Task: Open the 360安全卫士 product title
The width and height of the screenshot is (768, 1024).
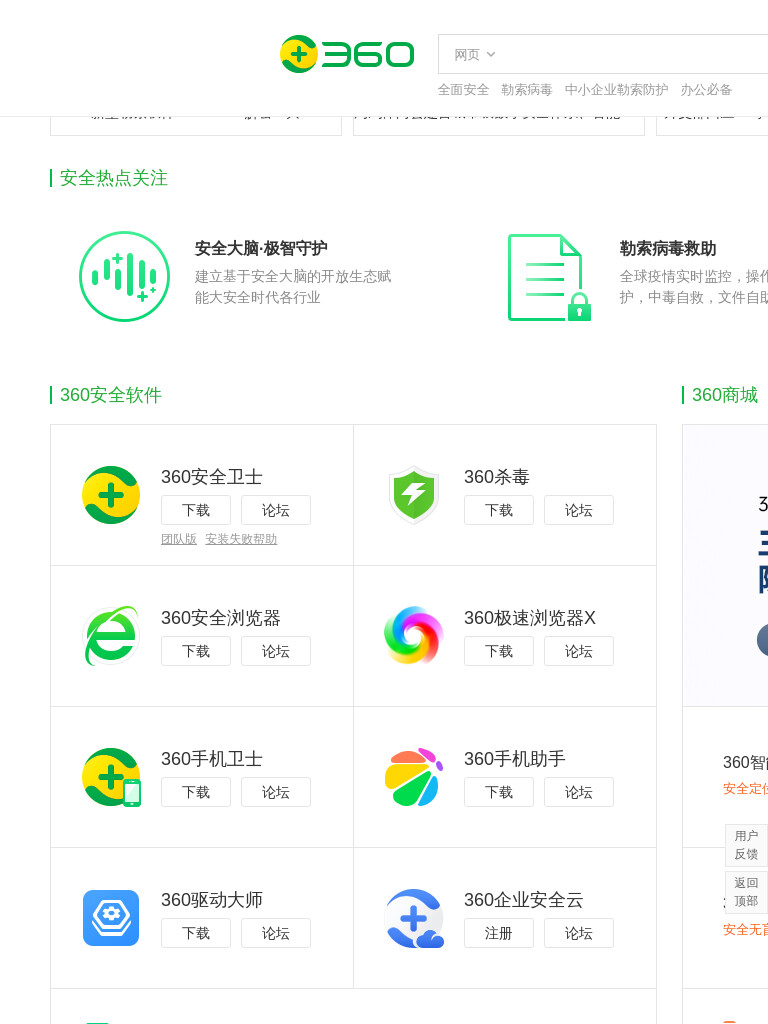Action: (212, 477)
